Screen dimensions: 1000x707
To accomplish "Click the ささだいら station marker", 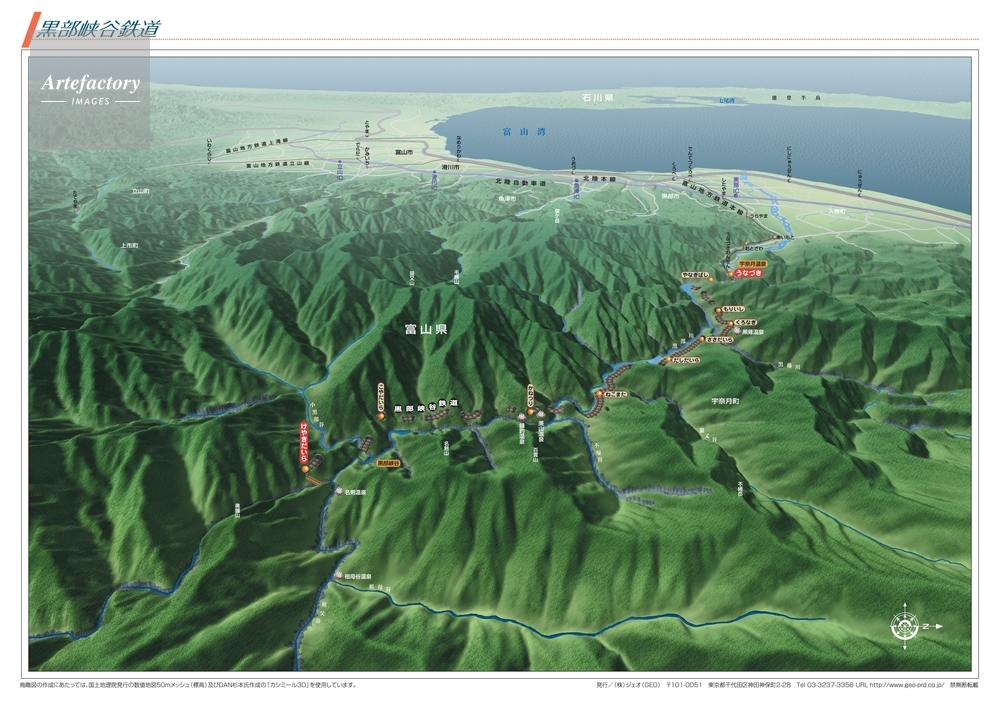I will click(703, 340).
